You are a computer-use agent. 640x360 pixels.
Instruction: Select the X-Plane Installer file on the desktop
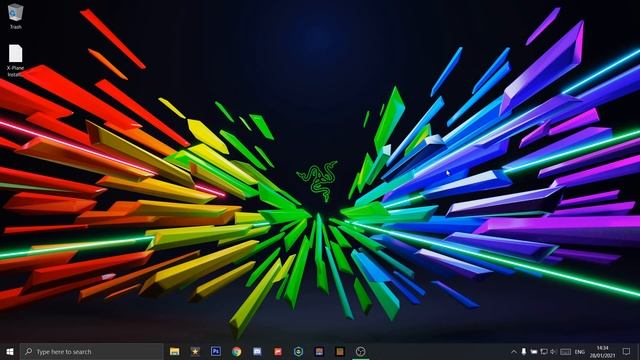point(16,60)
